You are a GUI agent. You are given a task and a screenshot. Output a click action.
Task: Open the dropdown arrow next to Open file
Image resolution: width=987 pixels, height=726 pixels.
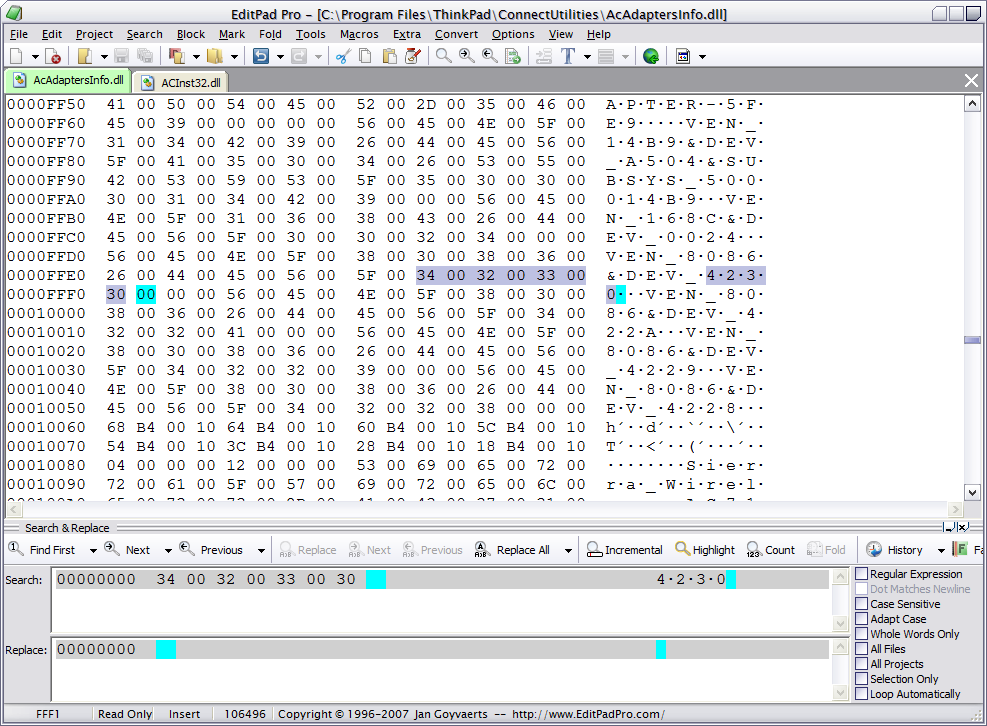(x=104, y=57)
